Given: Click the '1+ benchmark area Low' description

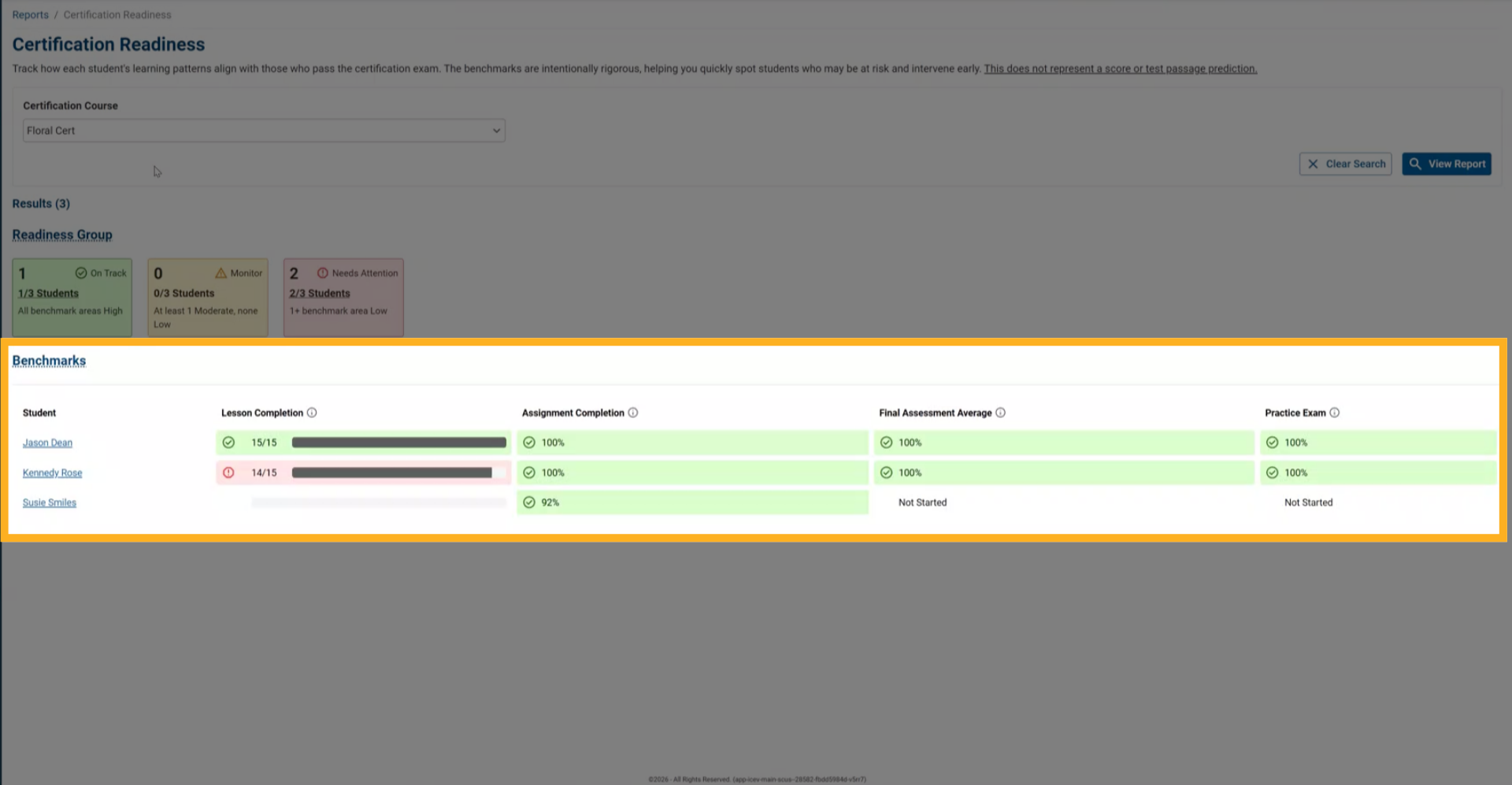Looking at the screenshot, I should pyautogui.click(x=339, y=311).
